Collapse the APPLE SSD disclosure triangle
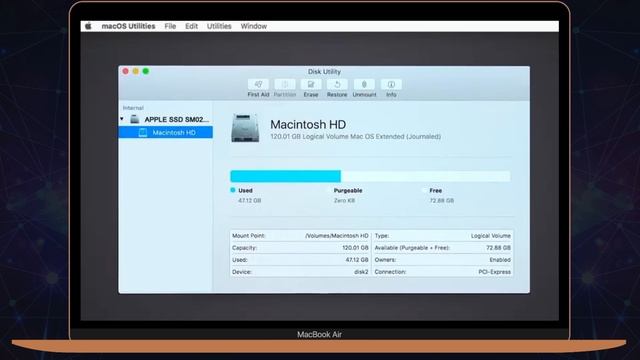 point(122,119)
